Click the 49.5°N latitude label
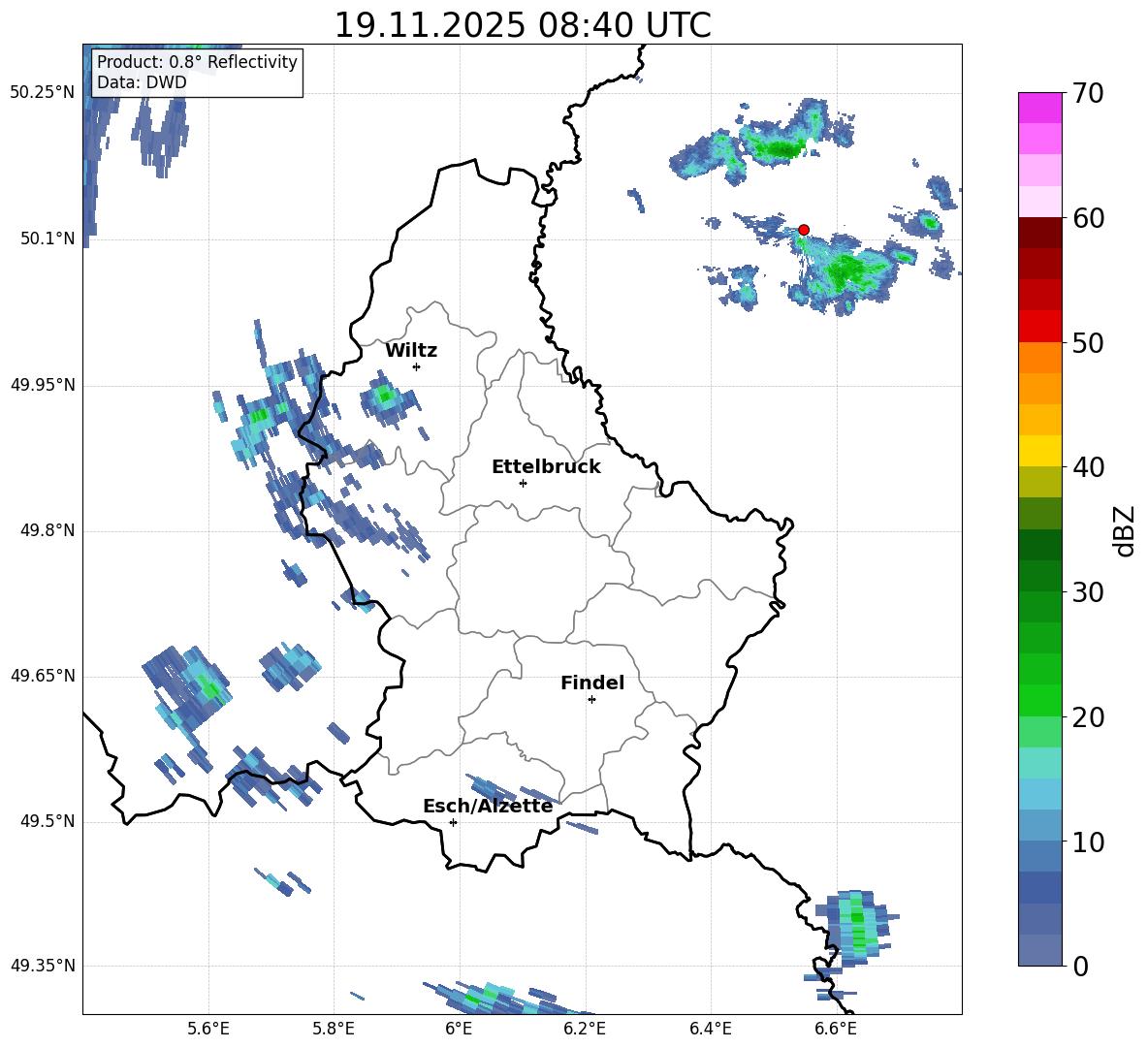The image size is (1148, 1048). [x=48, y=821]
